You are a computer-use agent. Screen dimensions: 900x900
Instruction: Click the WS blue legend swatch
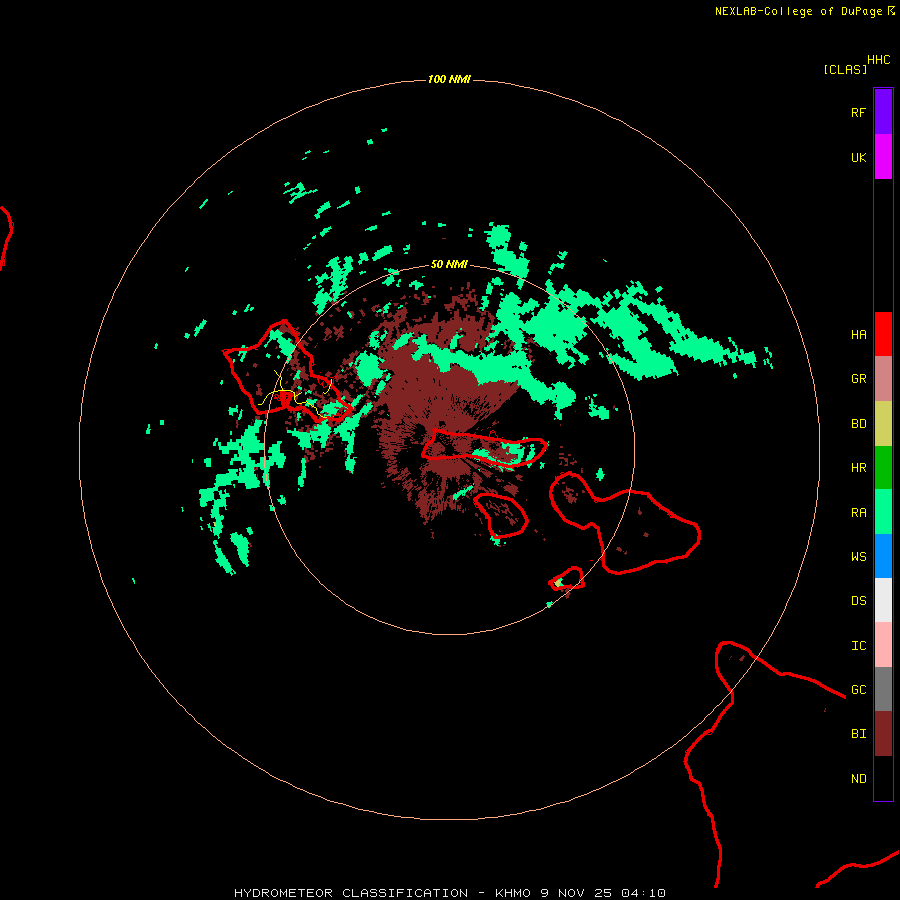click(883, 556)
